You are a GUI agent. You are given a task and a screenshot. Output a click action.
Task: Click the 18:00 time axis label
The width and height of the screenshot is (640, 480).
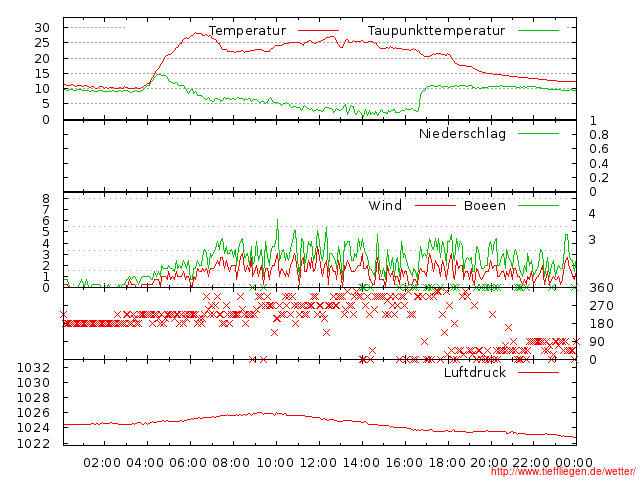447,463
